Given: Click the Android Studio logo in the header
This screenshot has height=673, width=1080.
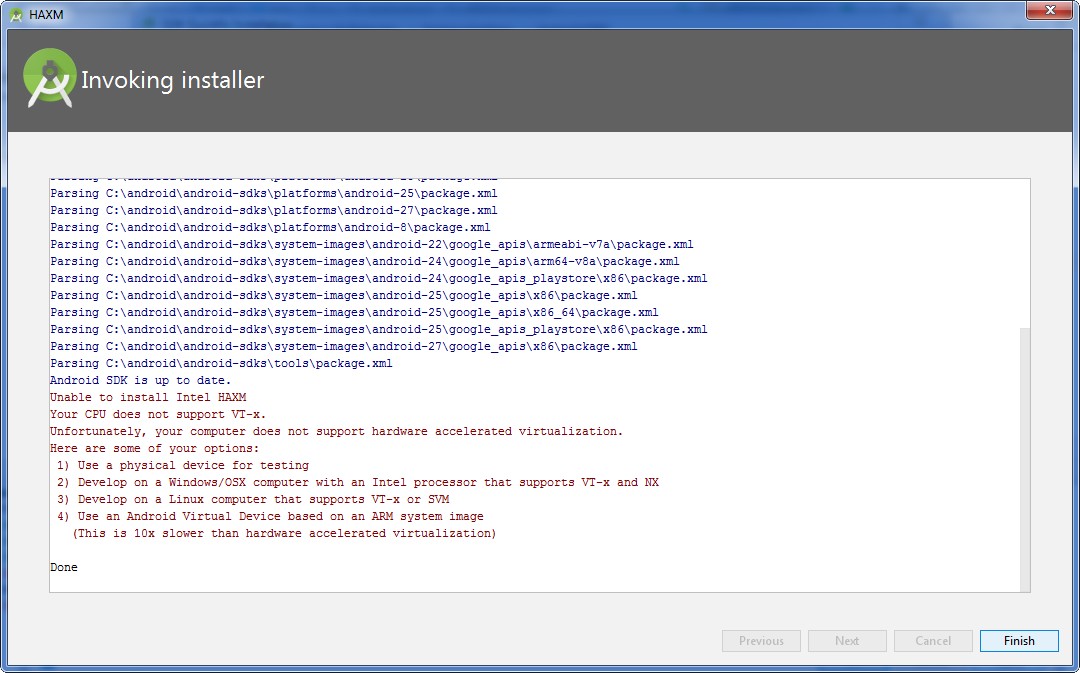Looking at the screenshot, I should [x=49, y=78].
